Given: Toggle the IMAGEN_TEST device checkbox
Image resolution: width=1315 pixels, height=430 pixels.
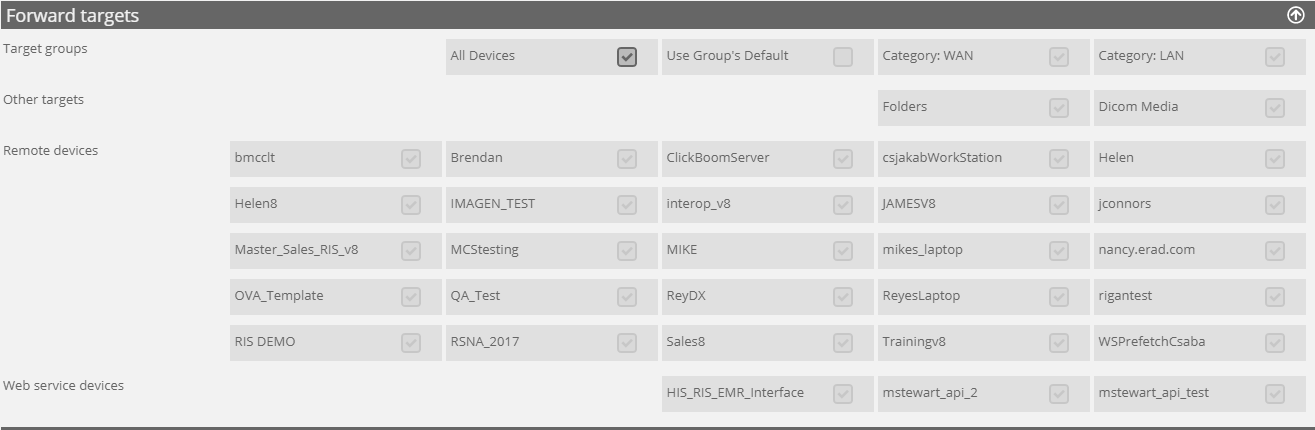Looking at the screenshot, I should point(627,204).
